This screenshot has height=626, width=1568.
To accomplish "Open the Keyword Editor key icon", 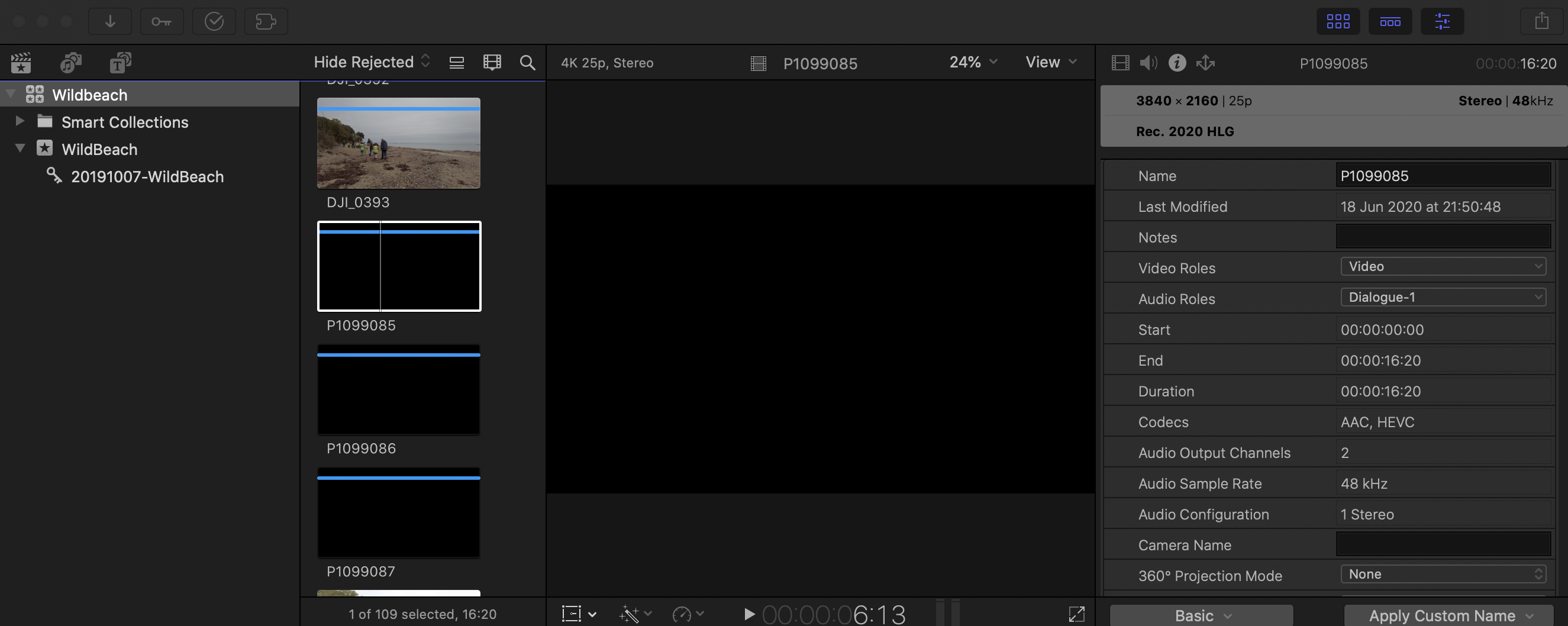I will coord(162,21).
